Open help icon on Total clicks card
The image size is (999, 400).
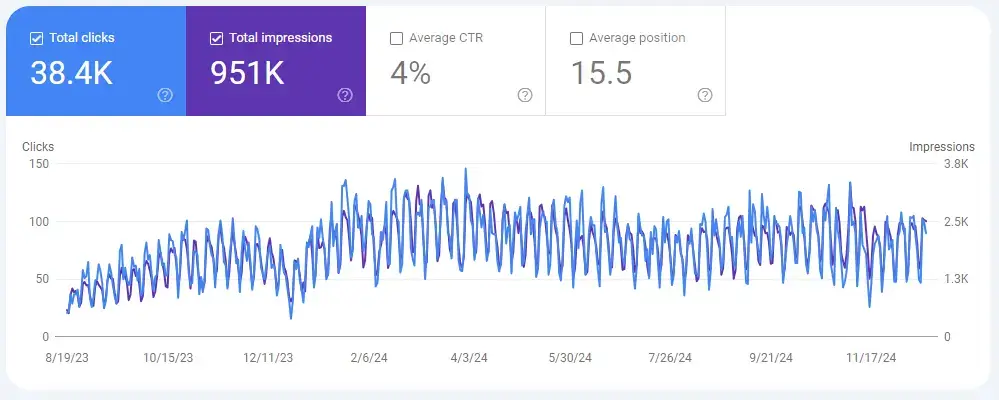click(x=165, y=96)
